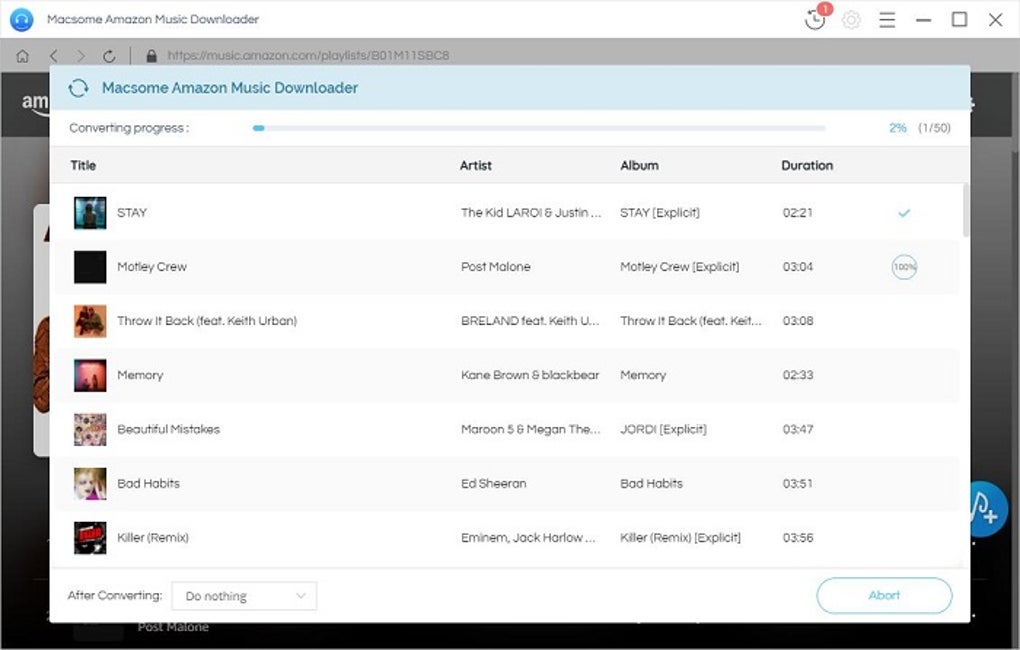Select title Throw It Back (feat. Keith Urban)
1020x650 pixels.
[207, 321]
